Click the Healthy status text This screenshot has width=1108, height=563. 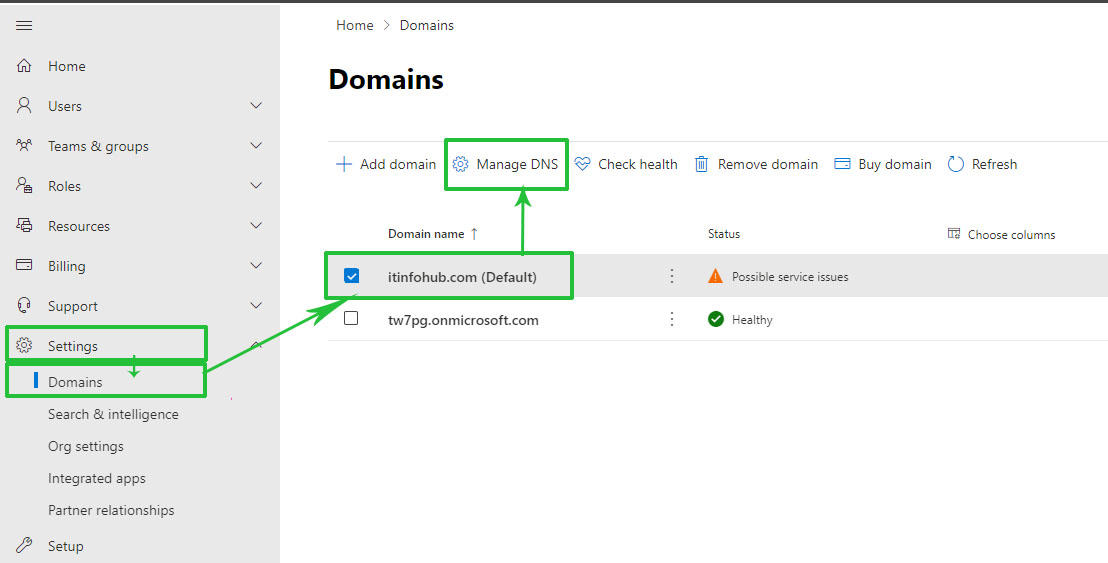[x=752, y=320]
